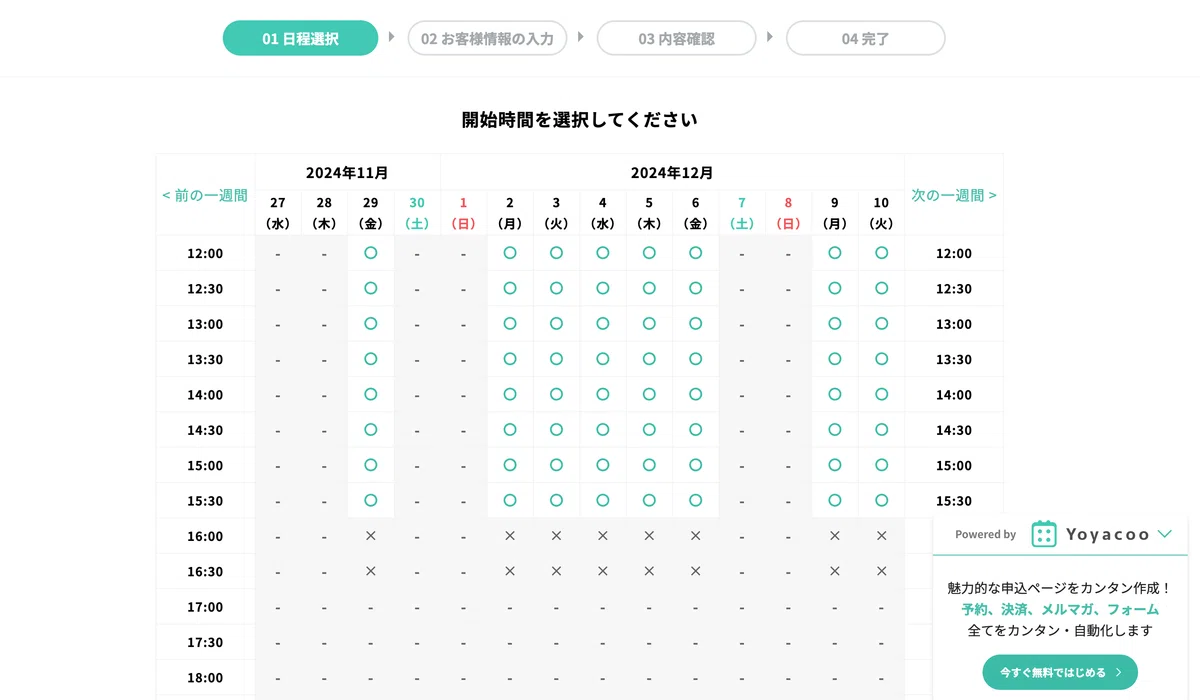Select the 12:30 slot on Thursday Dec 5

[x=649, y=288]
